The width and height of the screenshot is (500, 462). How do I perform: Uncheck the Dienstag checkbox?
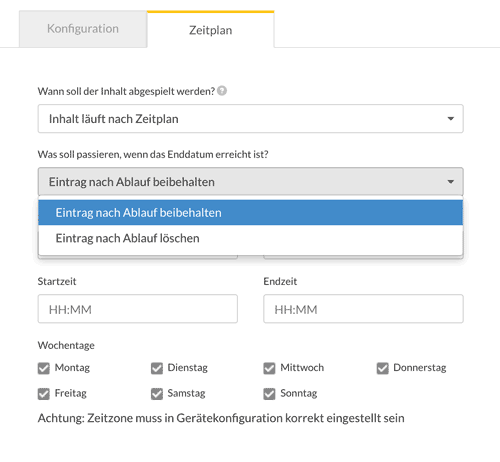click(x=157, y=368)
